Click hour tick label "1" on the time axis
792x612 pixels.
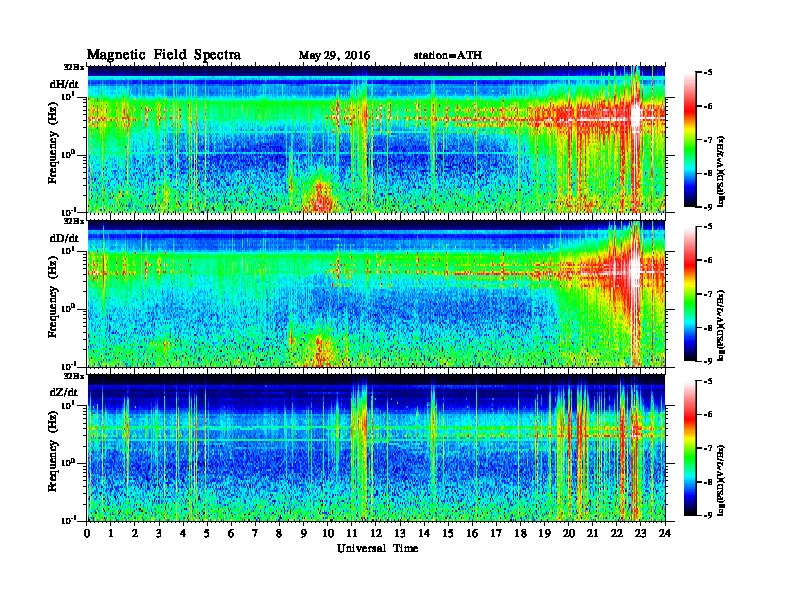pos(111,533)
